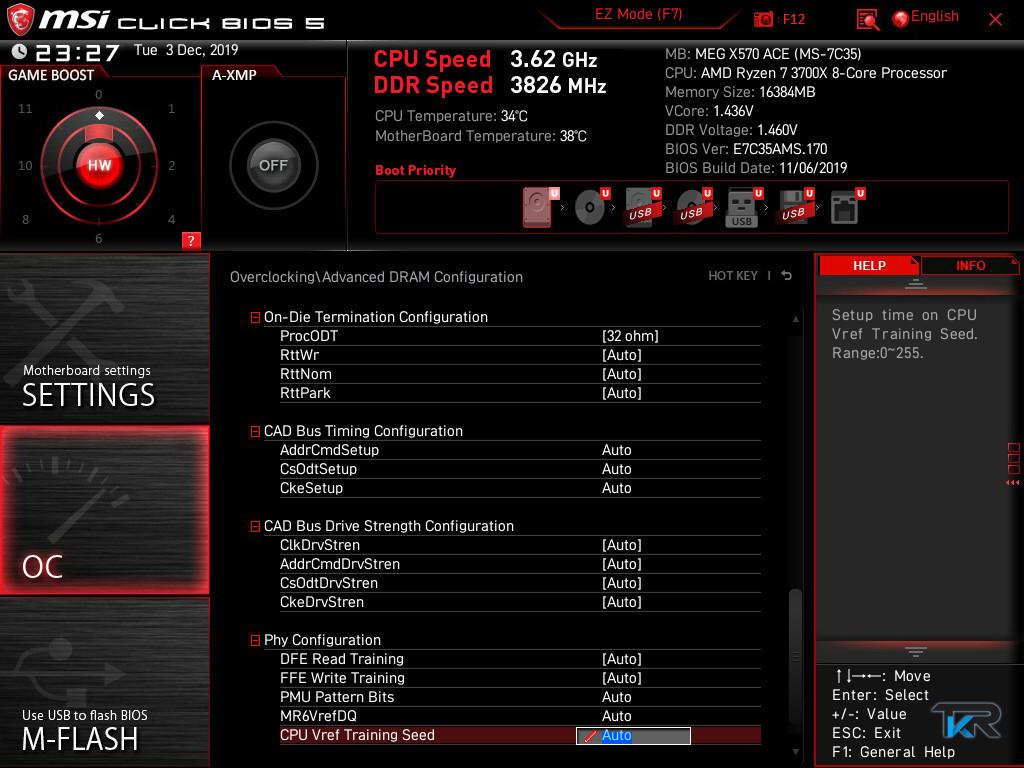Image resolution: width=1024 pixels, height=768 pixels.
Task: Click the settings list scroll up arrow
Action: pos(795,319)
